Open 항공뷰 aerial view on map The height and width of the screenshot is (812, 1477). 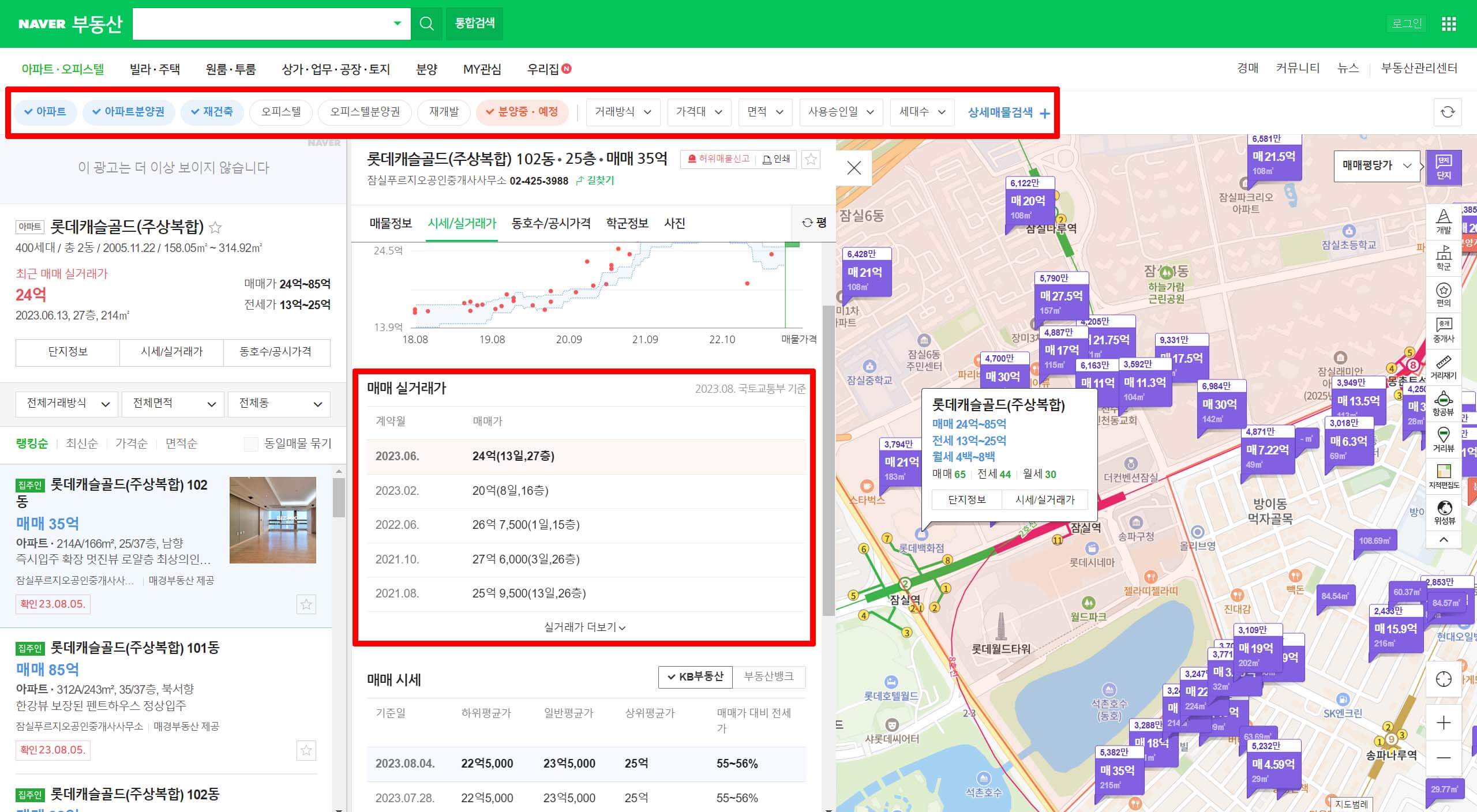[1443, 403]
